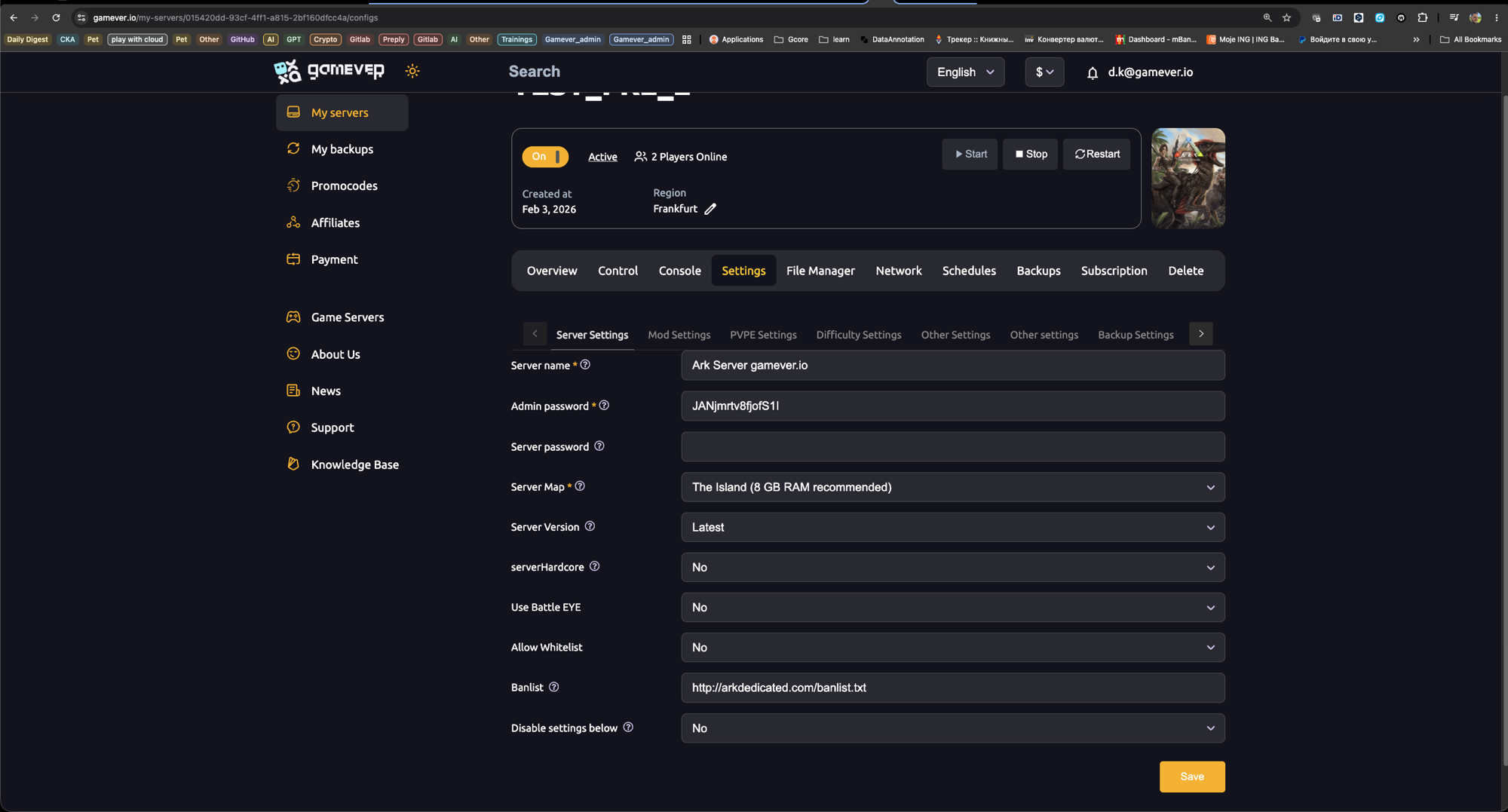Click the Start server button
The height and width of the screenshot is (812, 1508).
coord(970,154)
